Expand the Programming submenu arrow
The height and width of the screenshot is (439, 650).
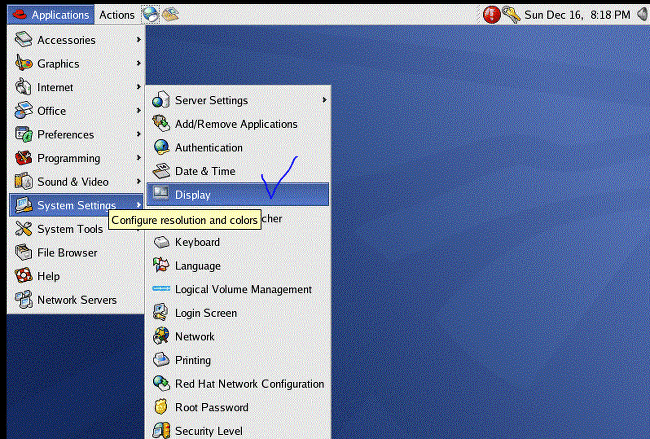tap(138, 158)
